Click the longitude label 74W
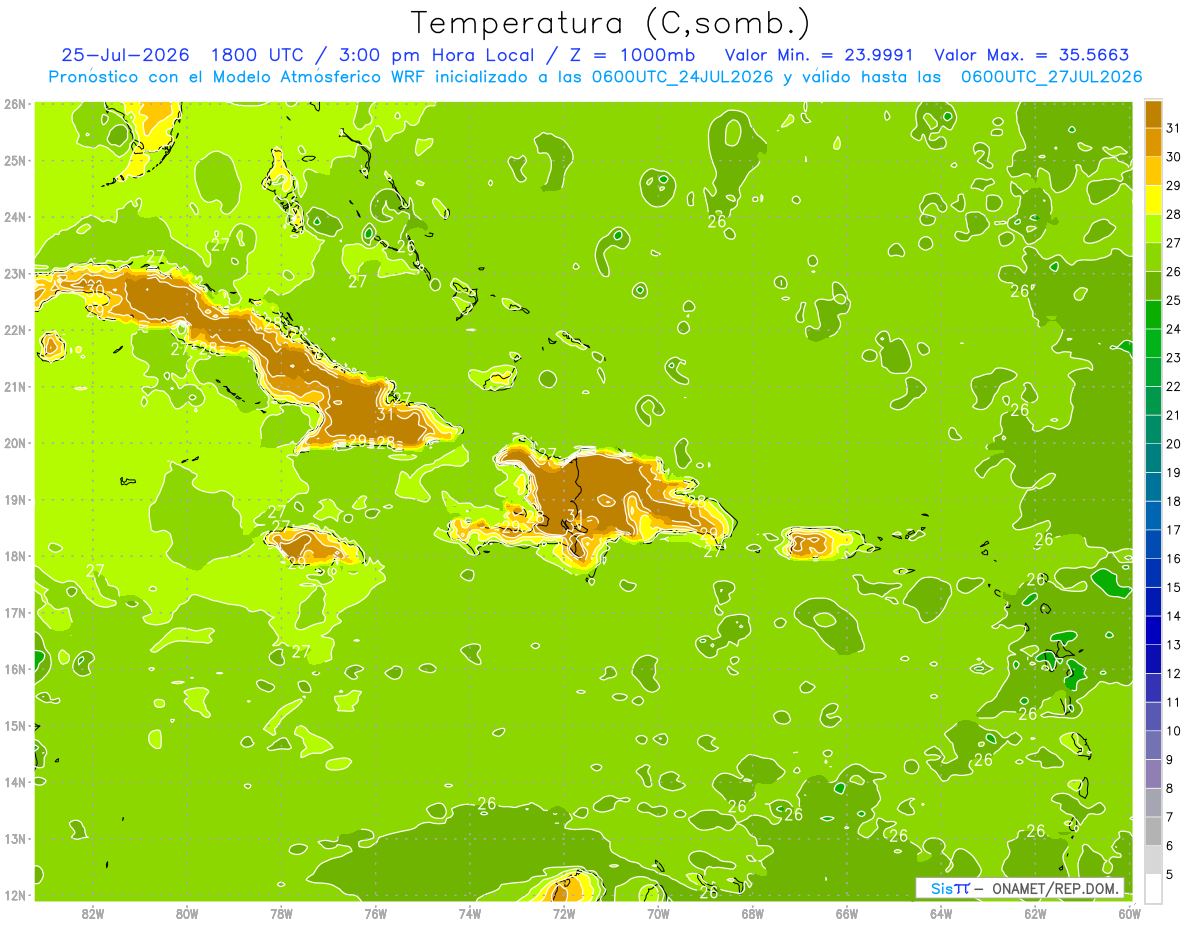This screenshot has width=1200, height=927. [469, 913]
